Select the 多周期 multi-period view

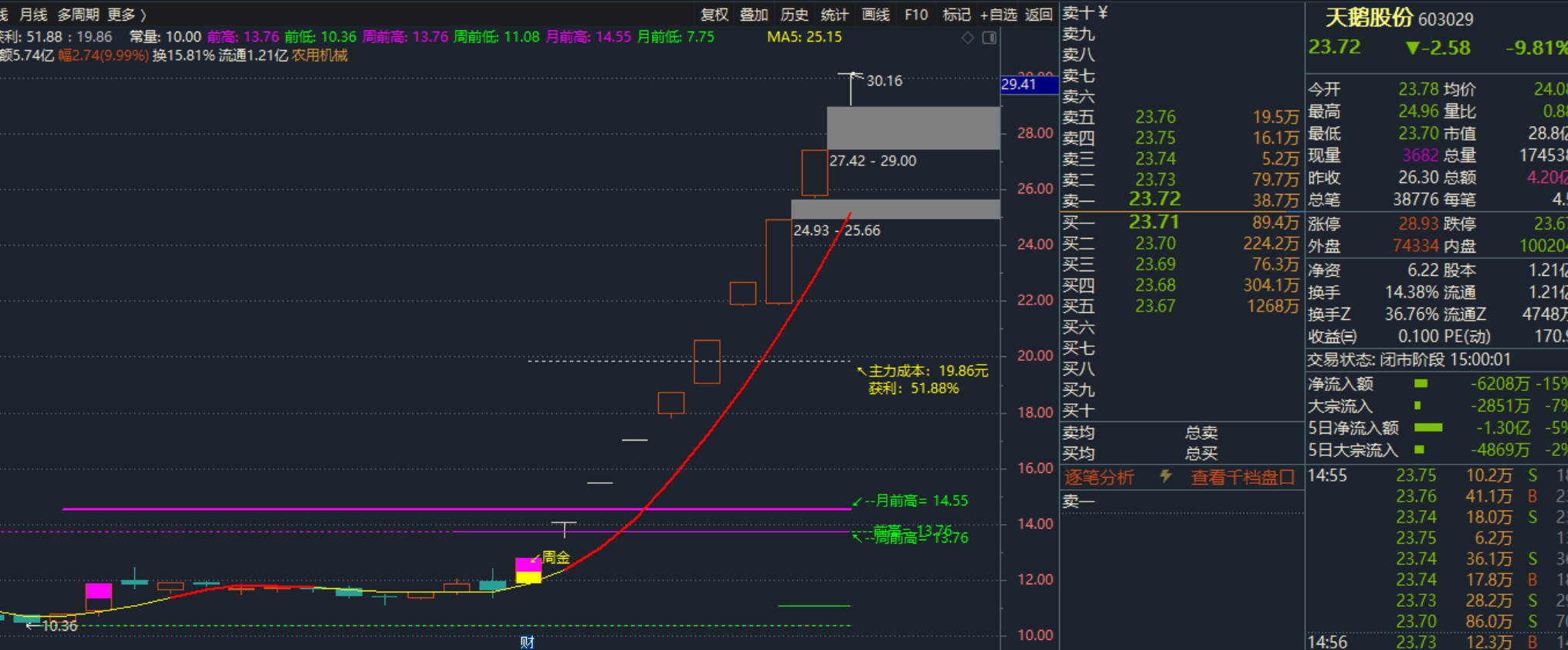(78, 15)
